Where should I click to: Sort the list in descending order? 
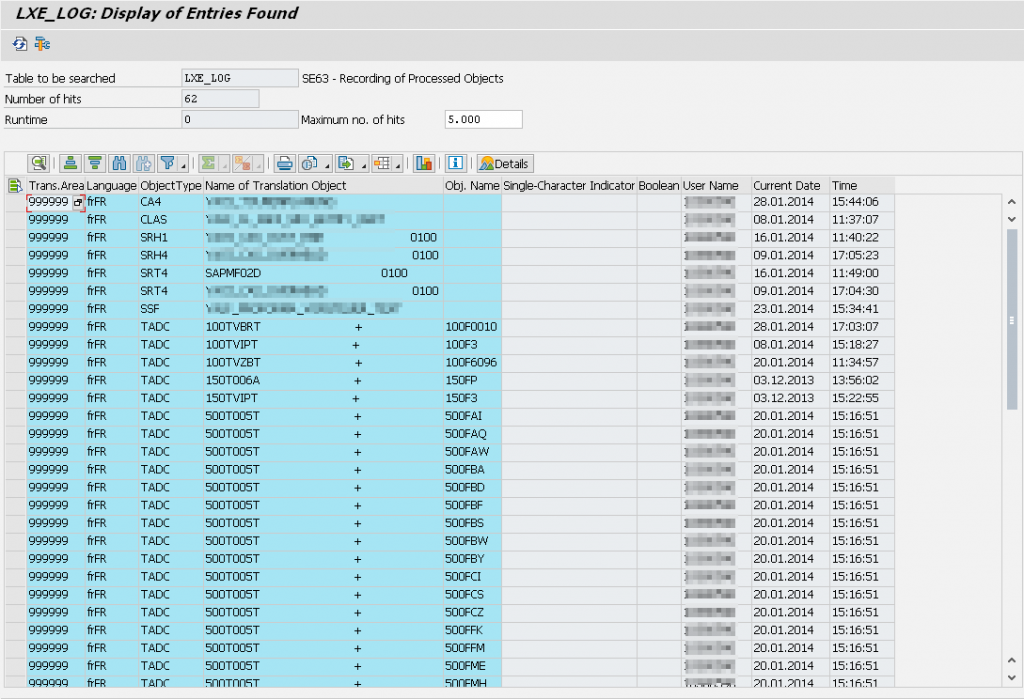click(x=94, y=163)
